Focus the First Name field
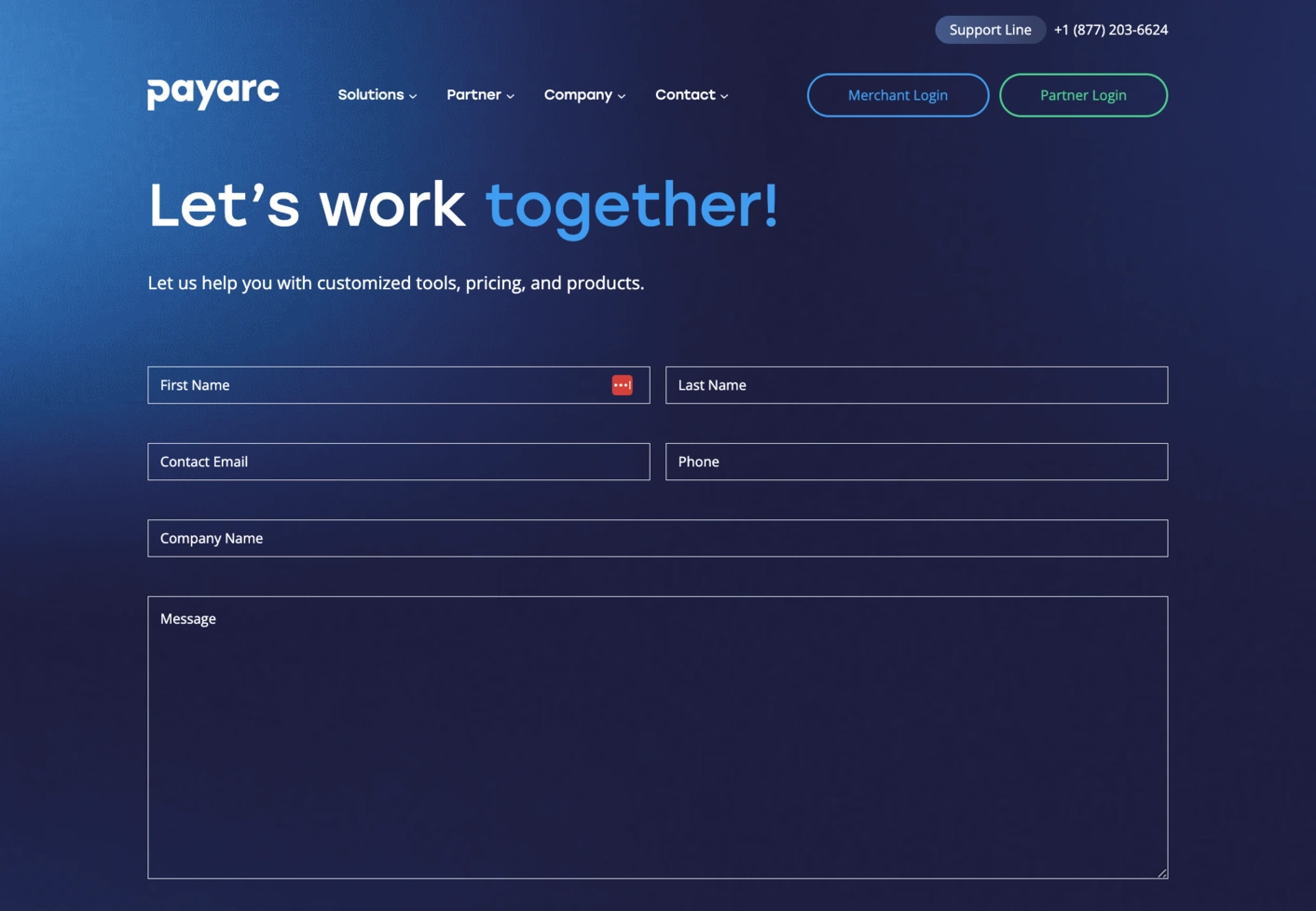 pyautogui.click(x=398, y=385)
